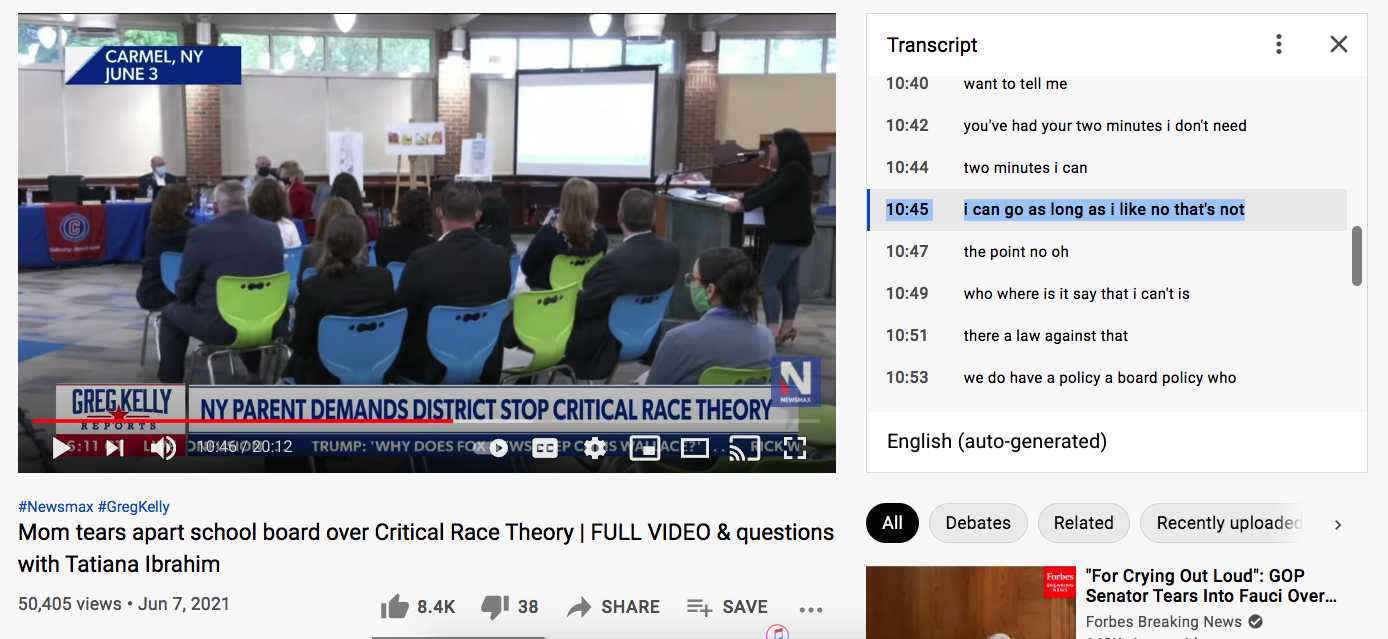Viewport: 1388px width, 639px height.
Task: Click the transcript panel scrollbar thumb
Action: (1357, 256)
